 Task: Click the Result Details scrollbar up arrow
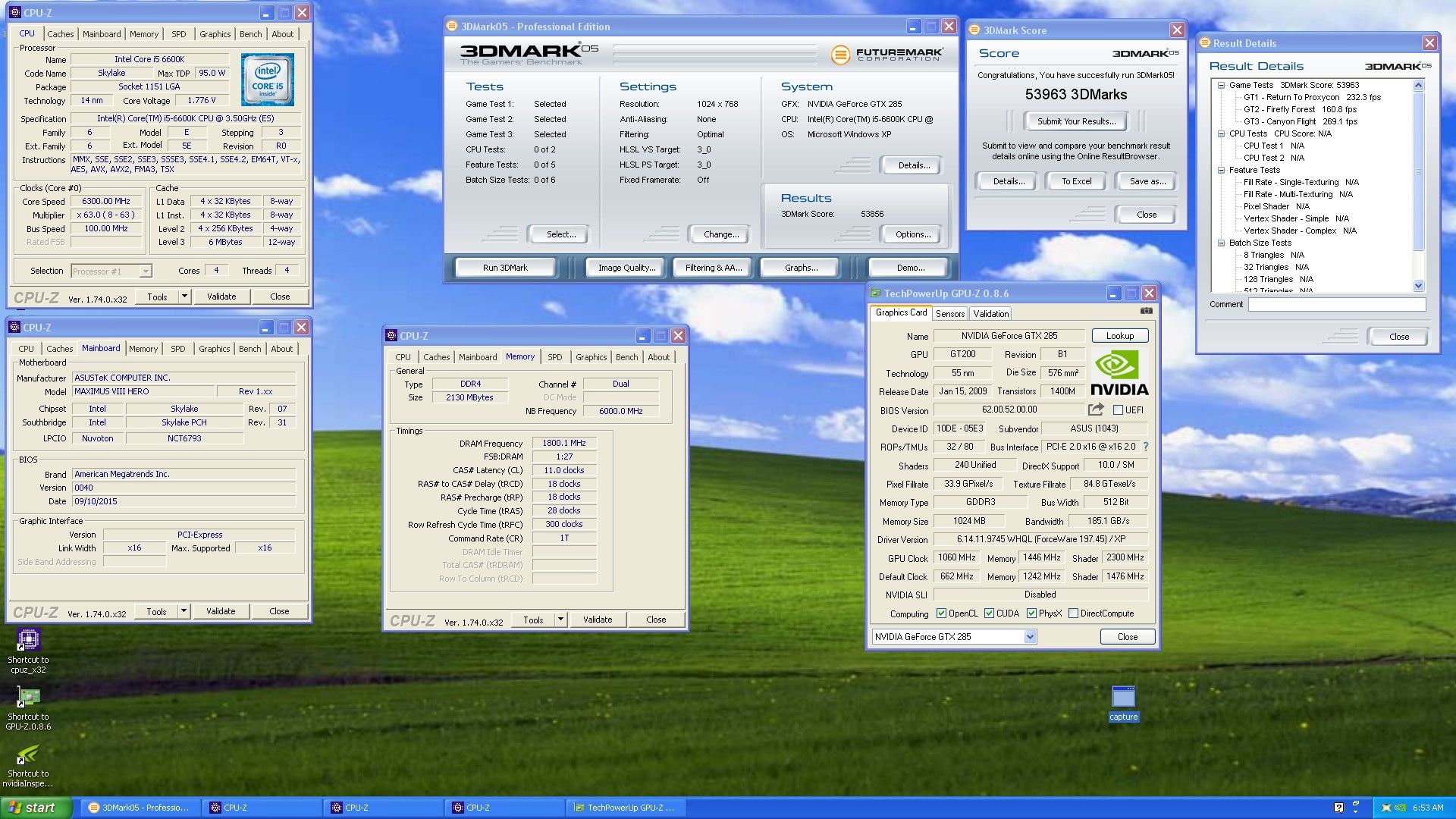coord(1419,85)
